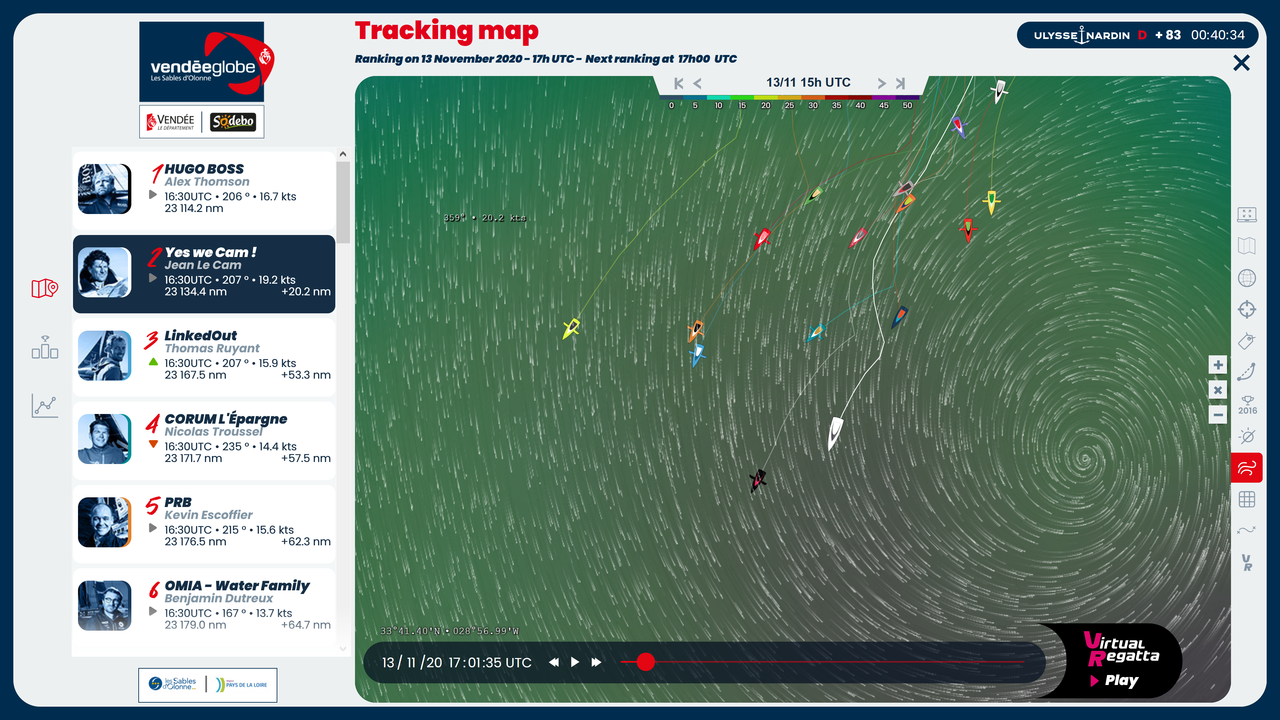Toggle the day/night sun icon

pos(1246,436)
